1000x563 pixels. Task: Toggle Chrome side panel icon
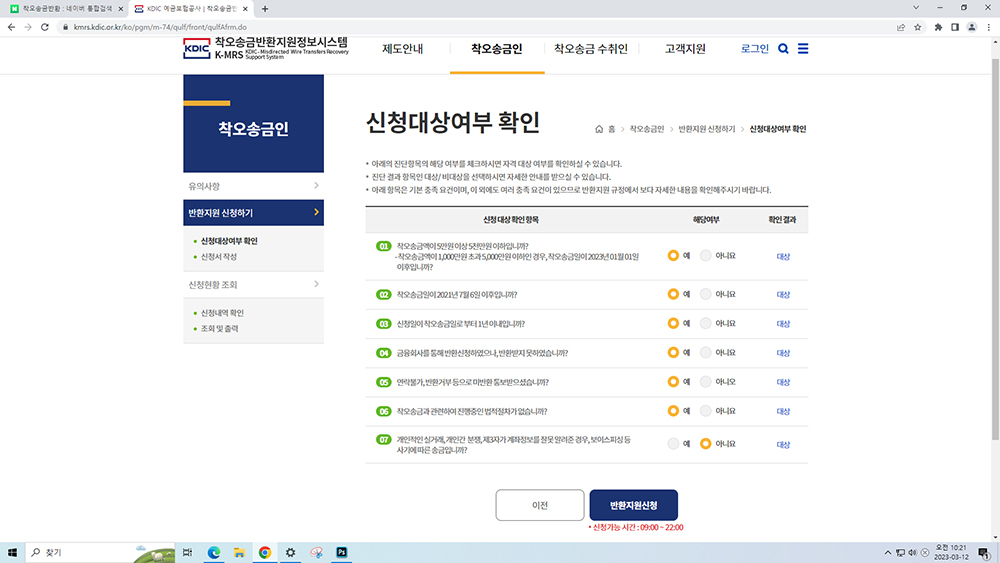click(x=955, y=27)
